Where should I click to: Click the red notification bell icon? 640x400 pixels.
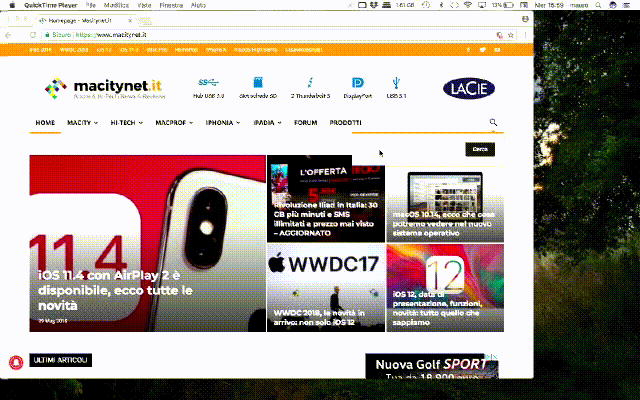tap(16, 362)
